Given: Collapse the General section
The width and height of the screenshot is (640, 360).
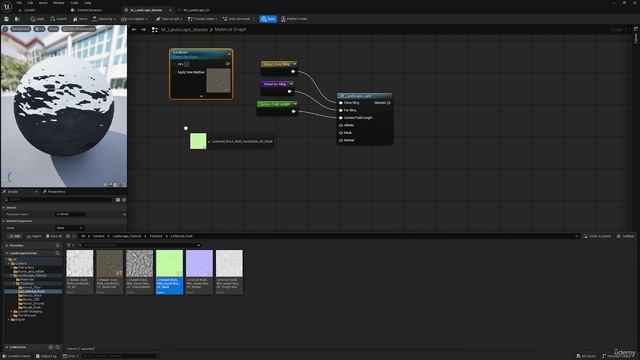Looking at the screenshot, I should pyautogui.click(x=4, y=208).
